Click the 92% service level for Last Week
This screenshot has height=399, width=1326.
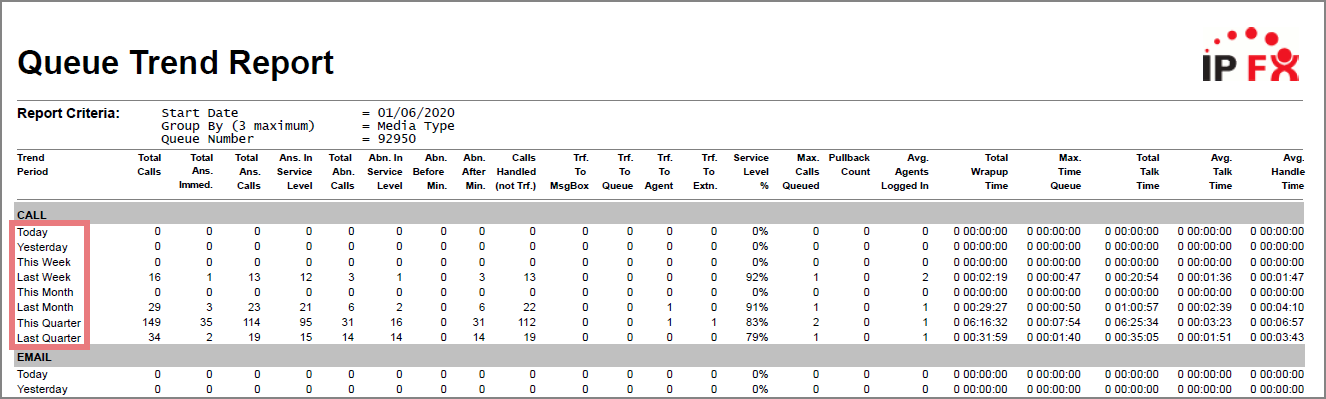tap(758, 277)
